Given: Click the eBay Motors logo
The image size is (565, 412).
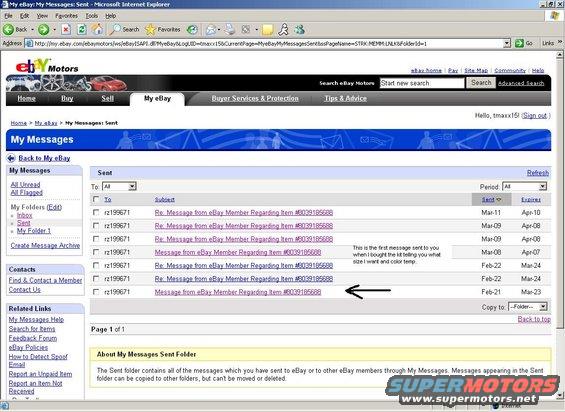Looking at the screenshot, I should (47, 66).
